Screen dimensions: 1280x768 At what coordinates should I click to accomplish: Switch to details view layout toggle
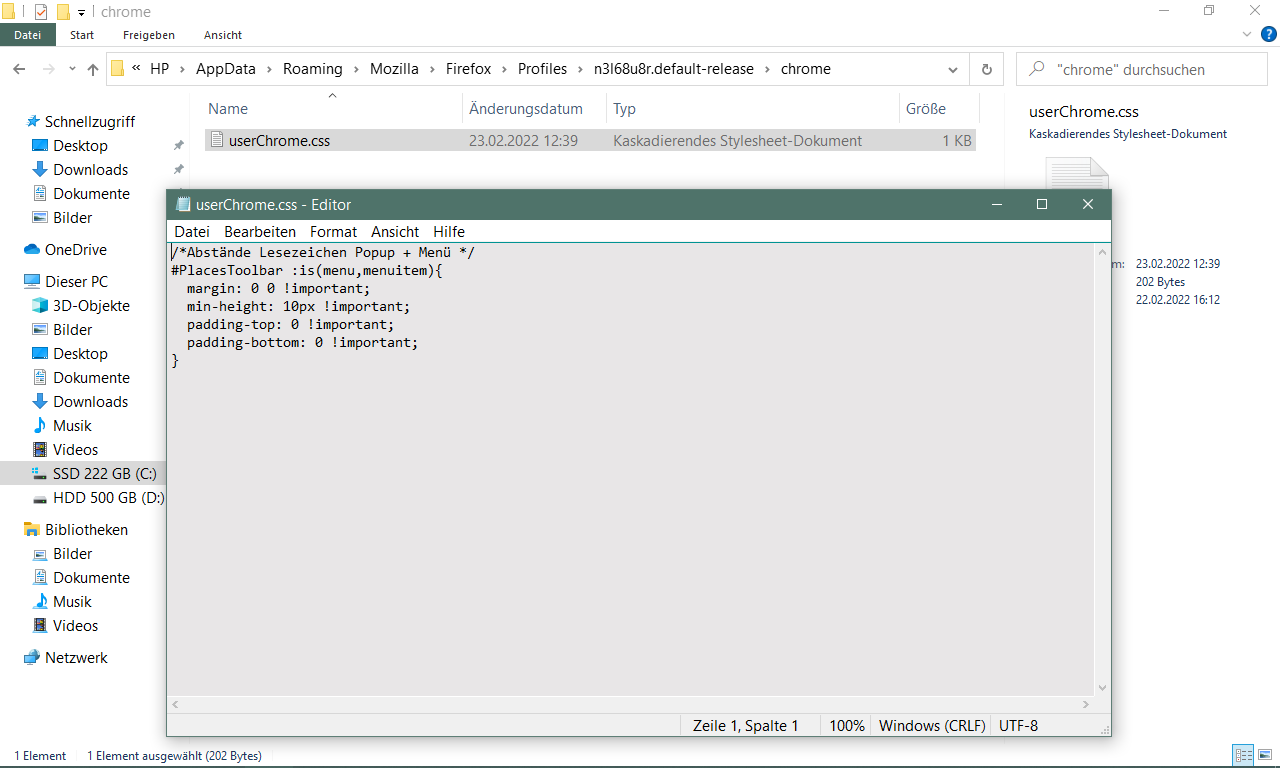pos(1243,756)
